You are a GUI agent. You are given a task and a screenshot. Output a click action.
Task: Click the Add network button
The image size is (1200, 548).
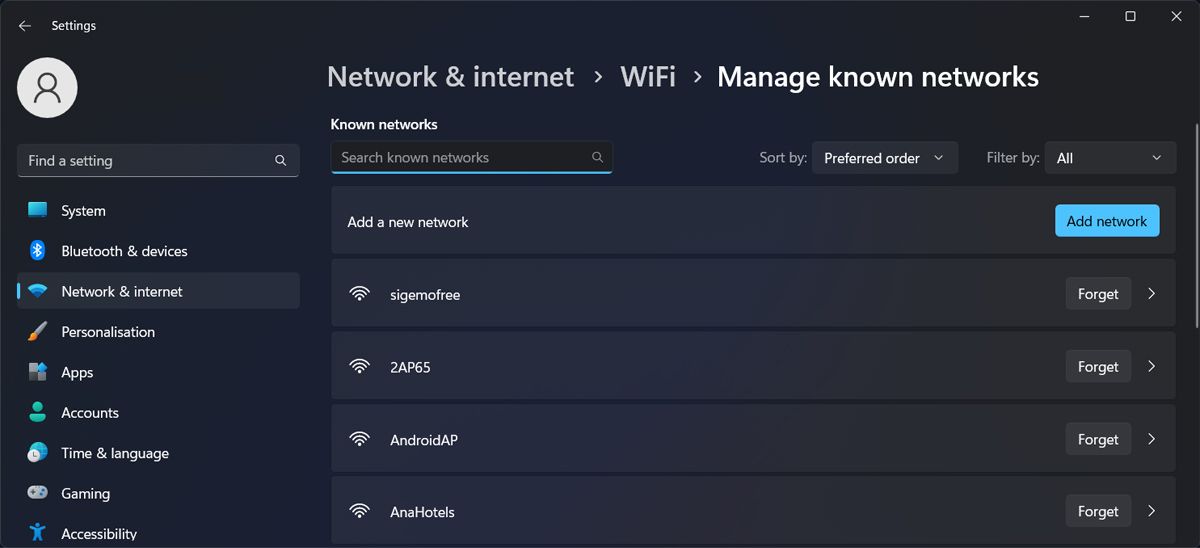click(x=1107, y=221)
